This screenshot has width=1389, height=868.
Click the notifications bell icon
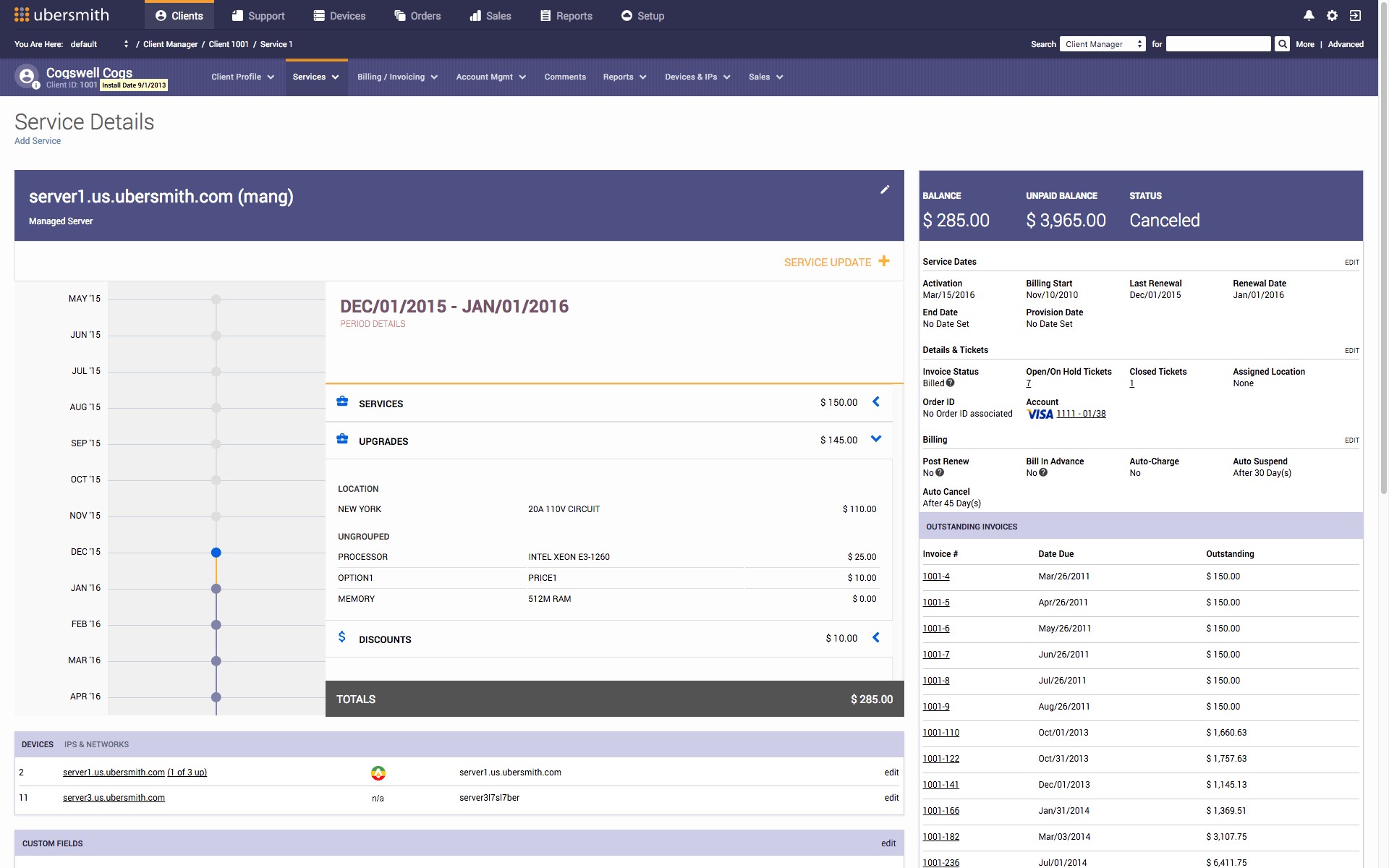(1309, 15)
